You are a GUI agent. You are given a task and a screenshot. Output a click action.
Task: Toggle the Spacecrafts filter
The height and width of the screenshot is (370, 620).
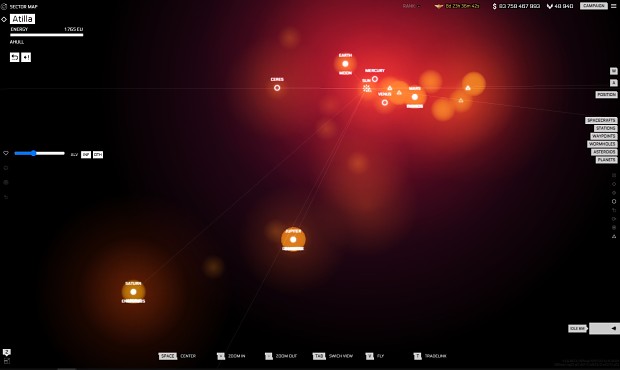tap(601, 120)
